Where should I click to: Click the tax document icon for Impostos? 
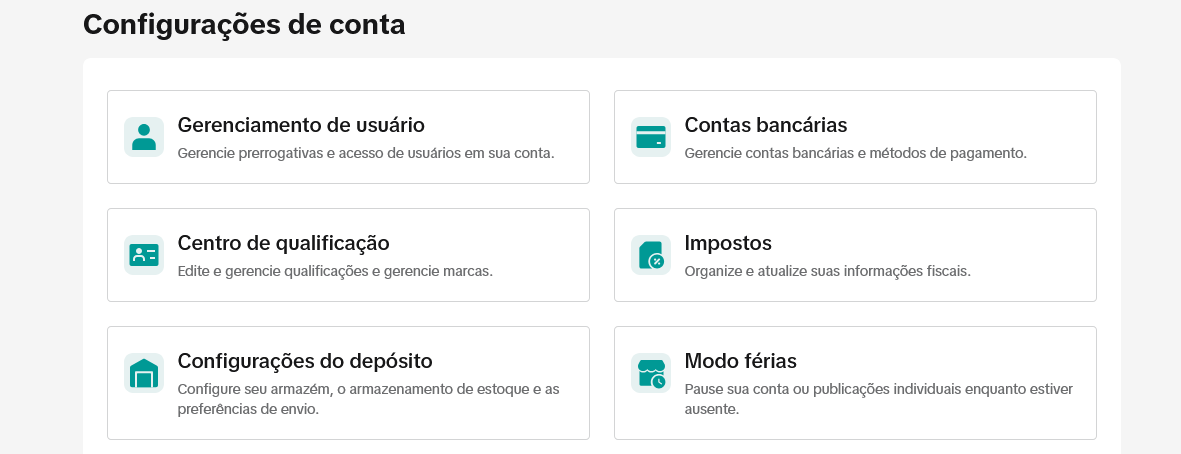point(651,255)
